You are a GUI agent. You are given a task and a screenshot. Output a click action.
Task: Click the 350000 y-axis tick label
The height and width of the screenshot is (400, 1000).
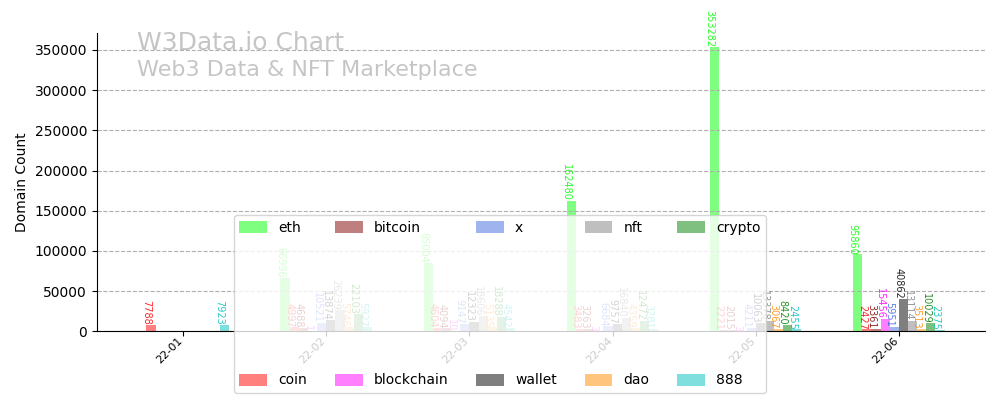[x=60, y=50]
